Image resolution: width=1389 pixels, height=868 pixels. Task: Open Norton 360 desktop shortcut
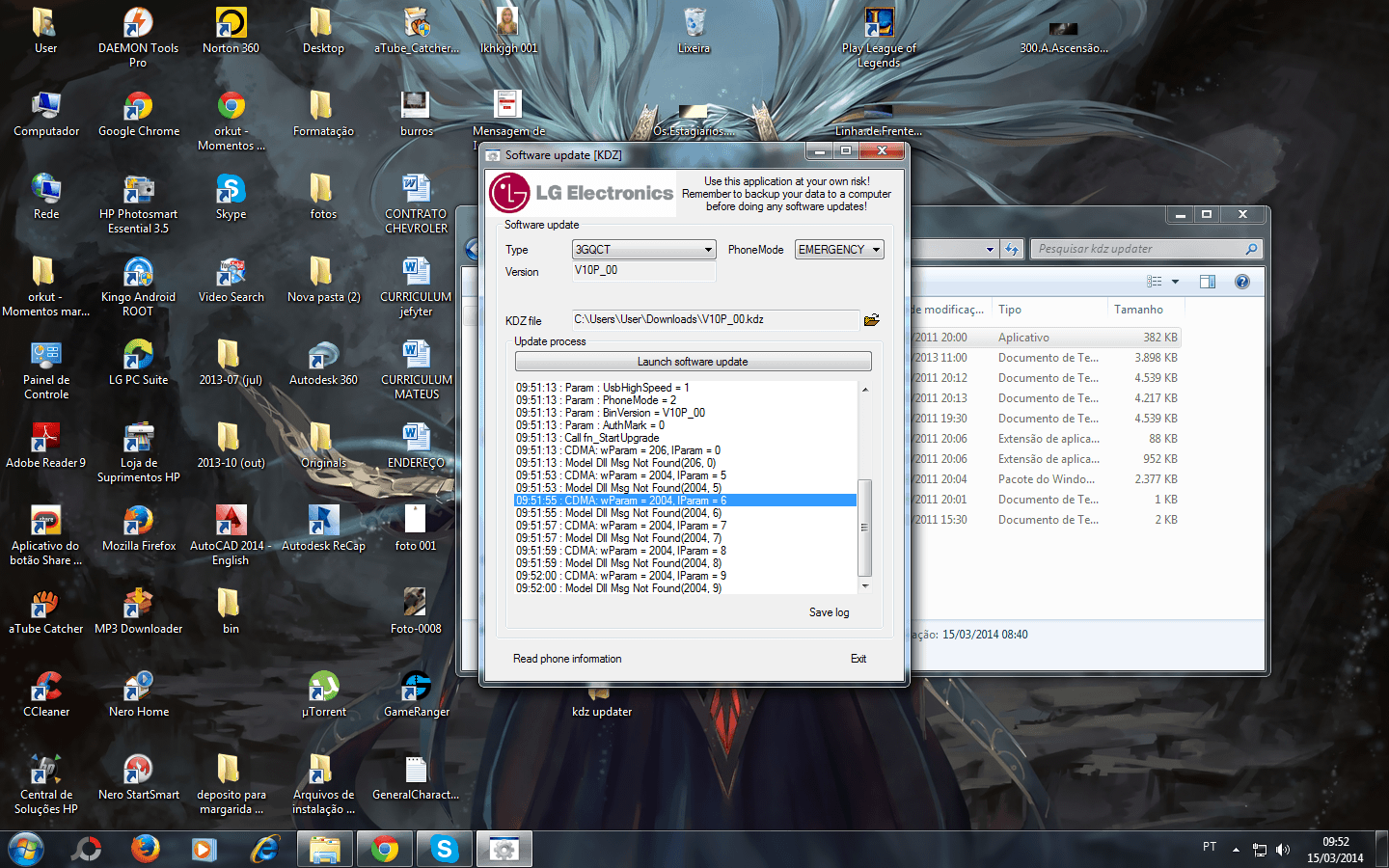point(231,31)
